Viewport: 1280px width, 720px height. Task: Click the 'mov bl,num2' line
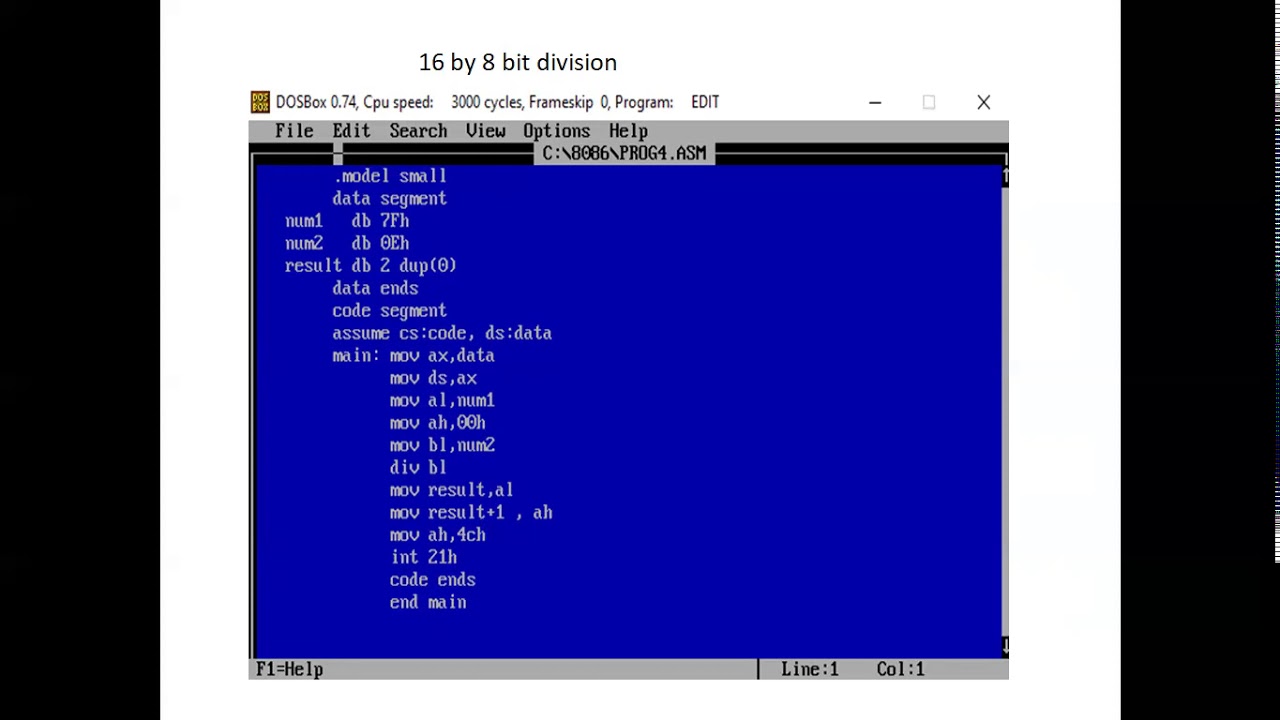tap(442, 445)
